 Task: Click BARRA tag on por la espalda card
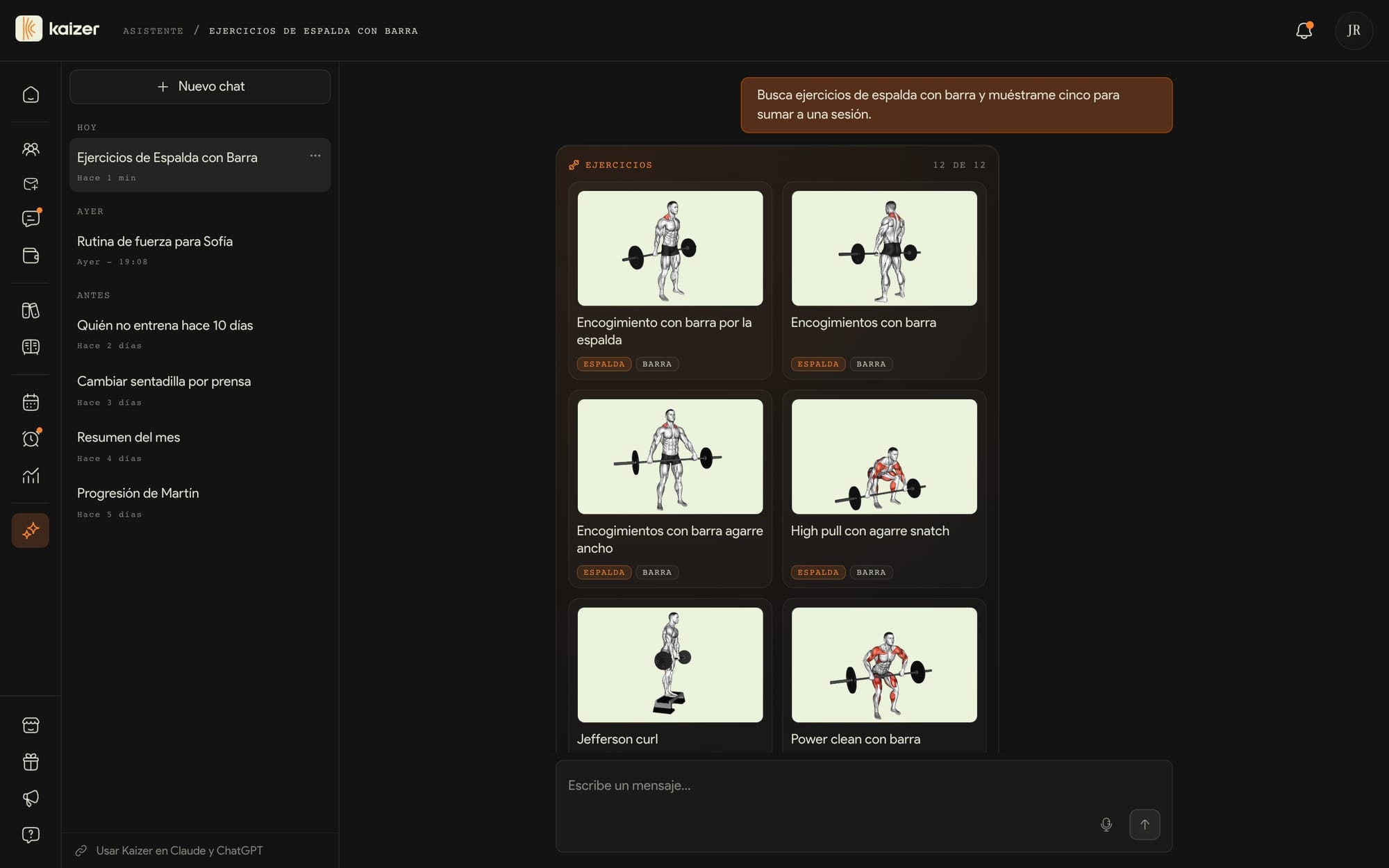coord(657,365)
